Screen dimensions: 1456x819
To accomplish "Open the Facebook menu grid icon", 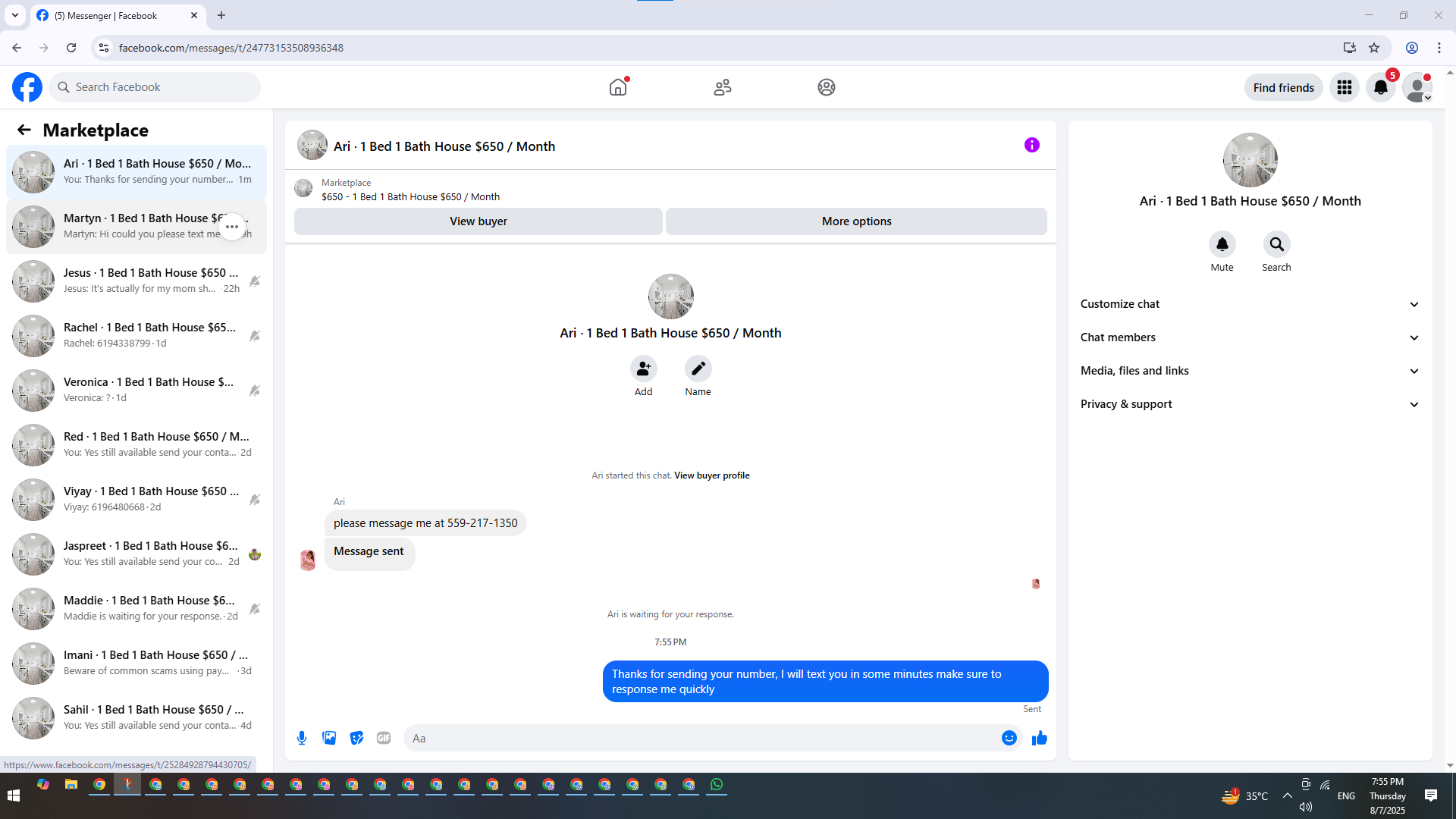I will [x=1345, y=87].
